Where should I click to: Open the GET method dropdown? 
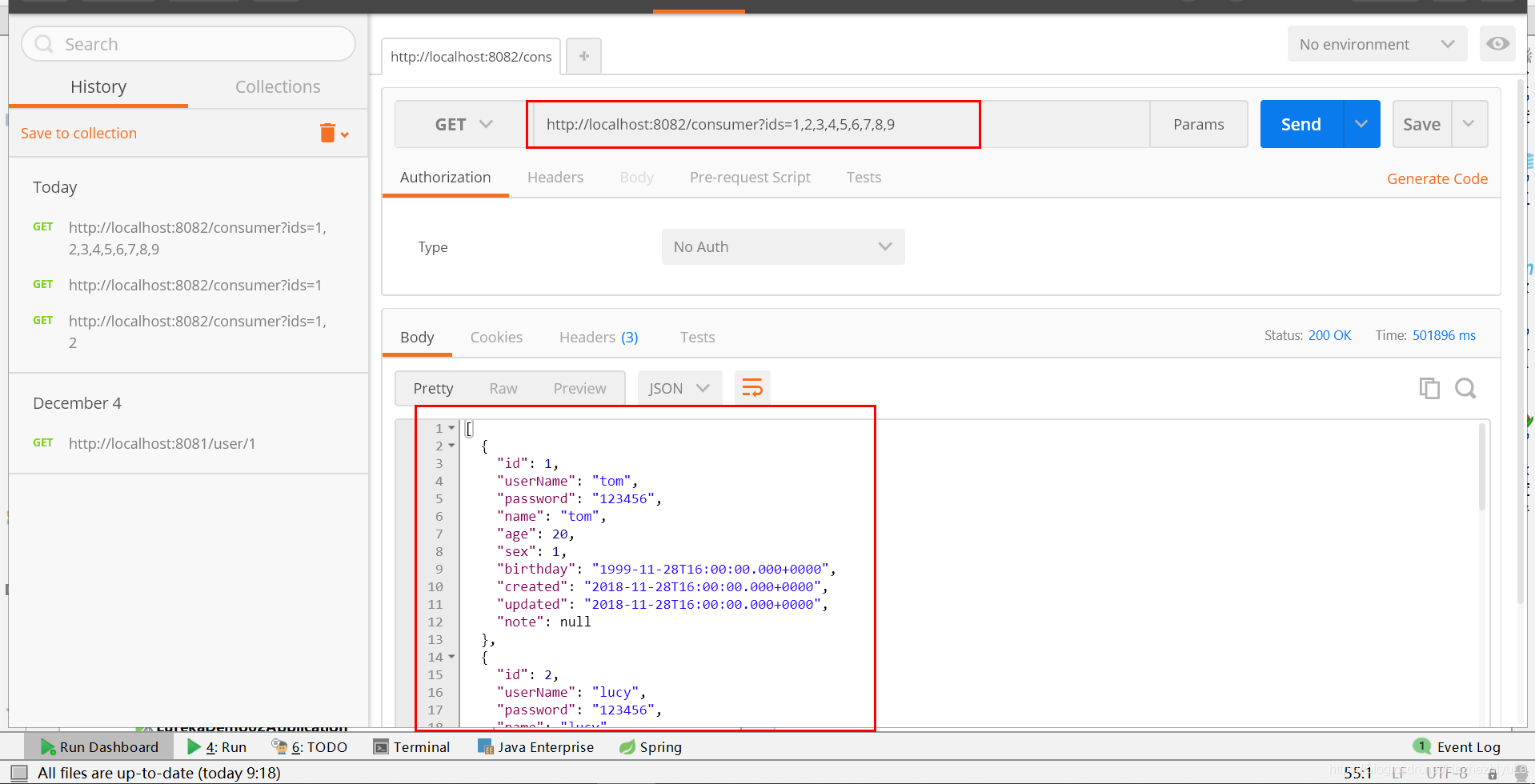(463, 124)
